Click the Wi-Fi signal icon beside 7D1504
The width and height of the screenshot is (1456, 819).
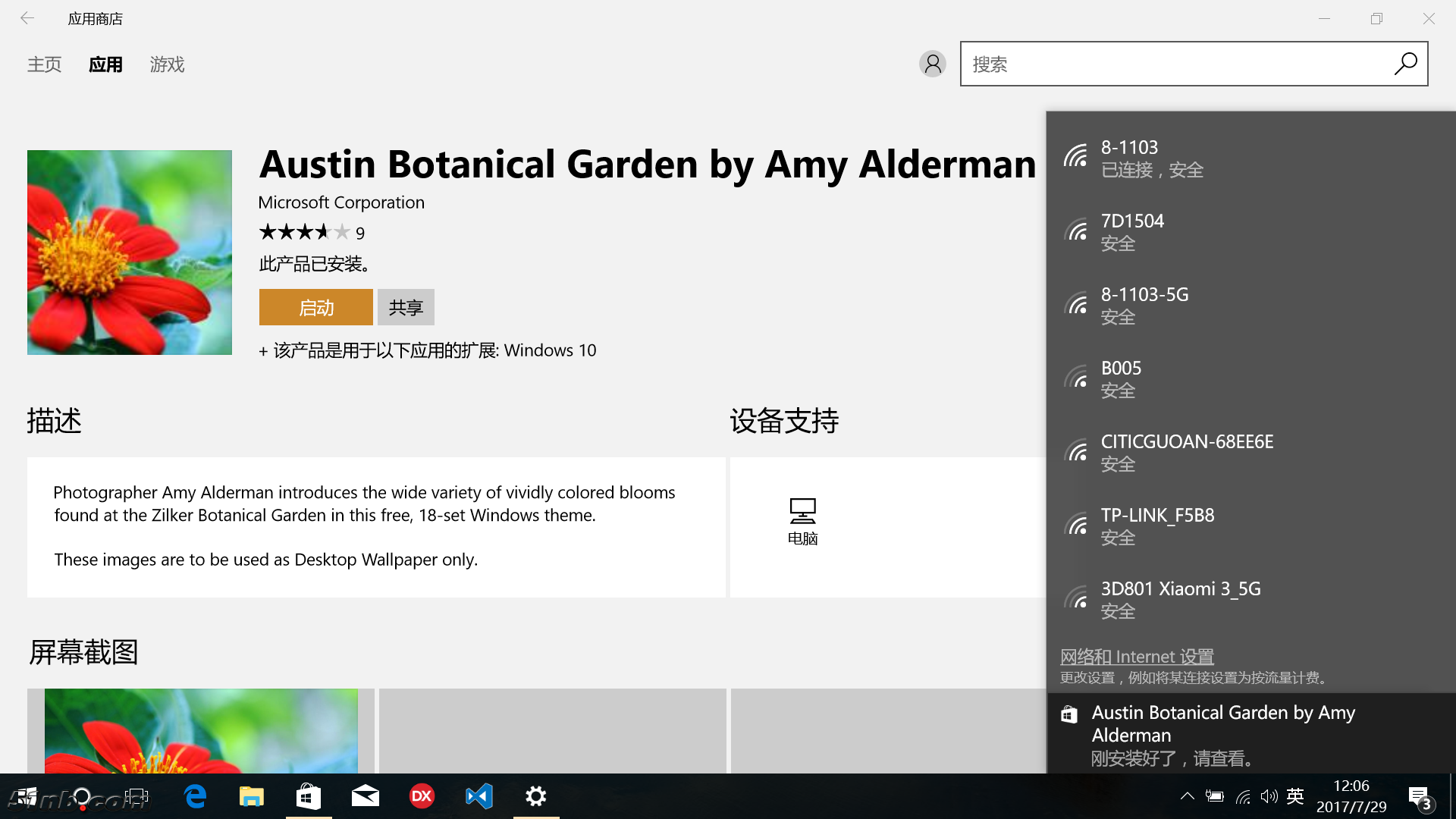(1075, 229)
